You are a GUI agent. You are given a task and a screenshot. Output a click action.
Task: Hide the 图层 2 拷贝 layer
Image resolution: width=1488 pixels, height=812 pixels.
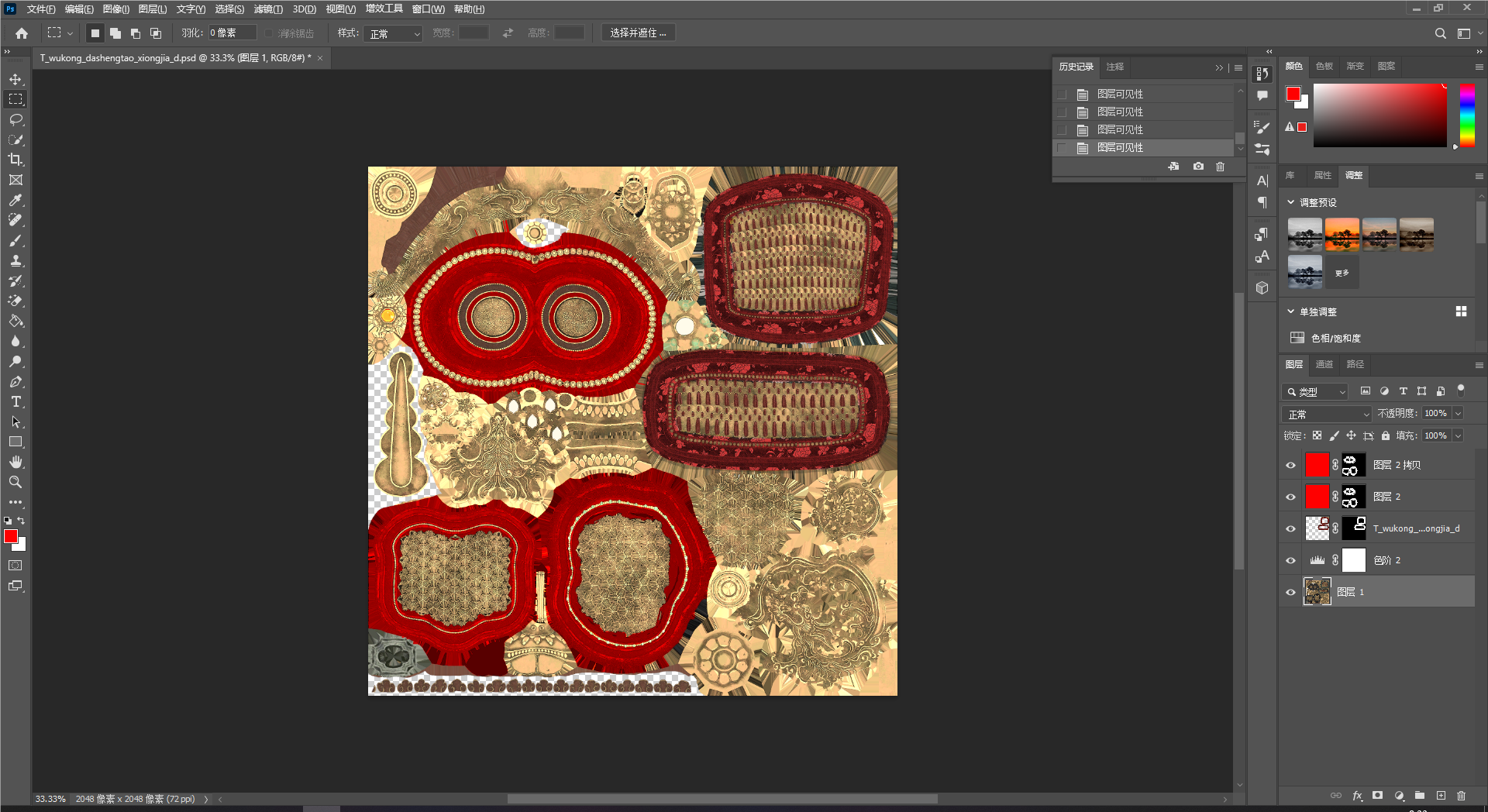pyautogui.click(x=1290, y=465)
